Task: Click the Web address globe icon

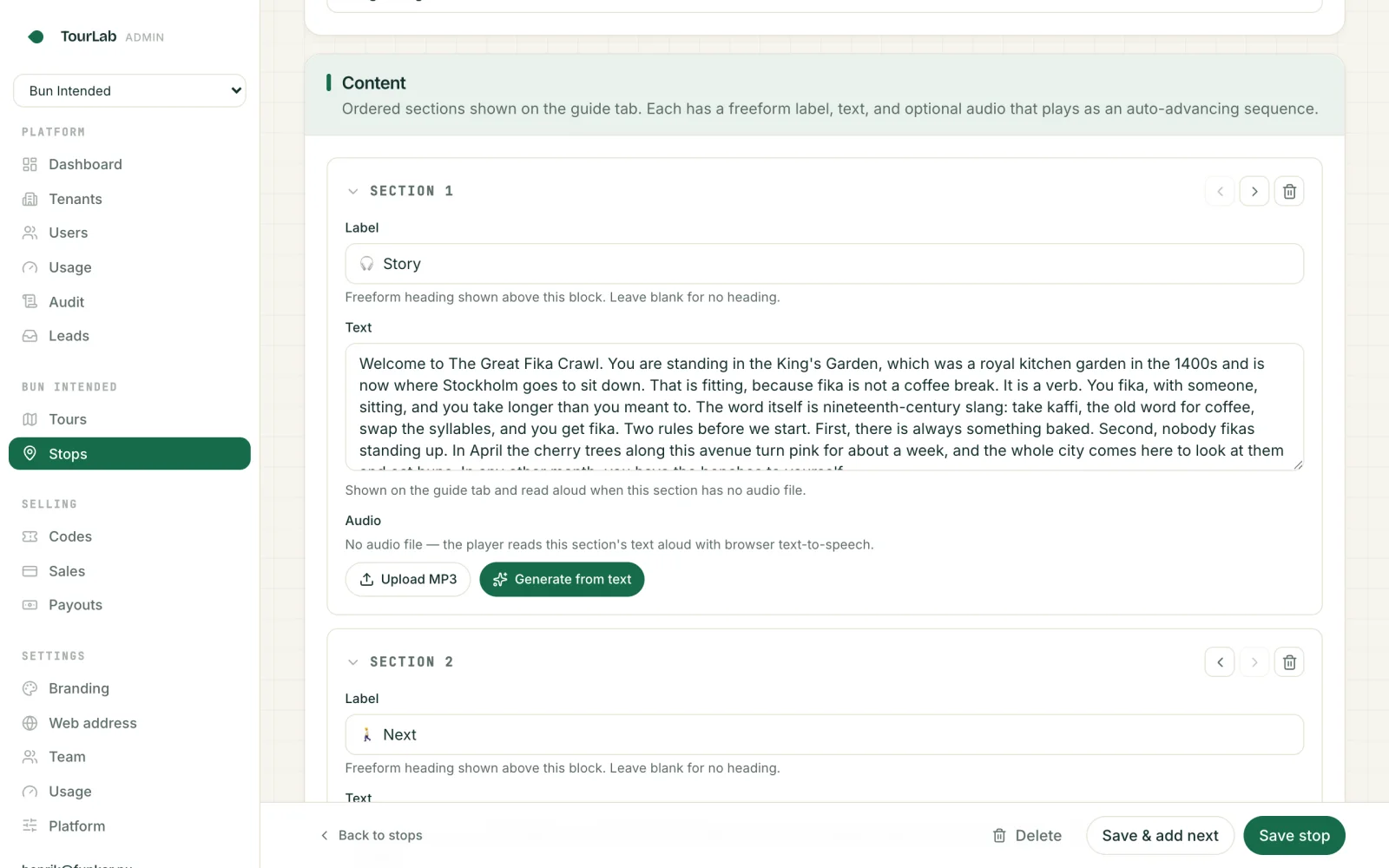Action: [30, 723]
